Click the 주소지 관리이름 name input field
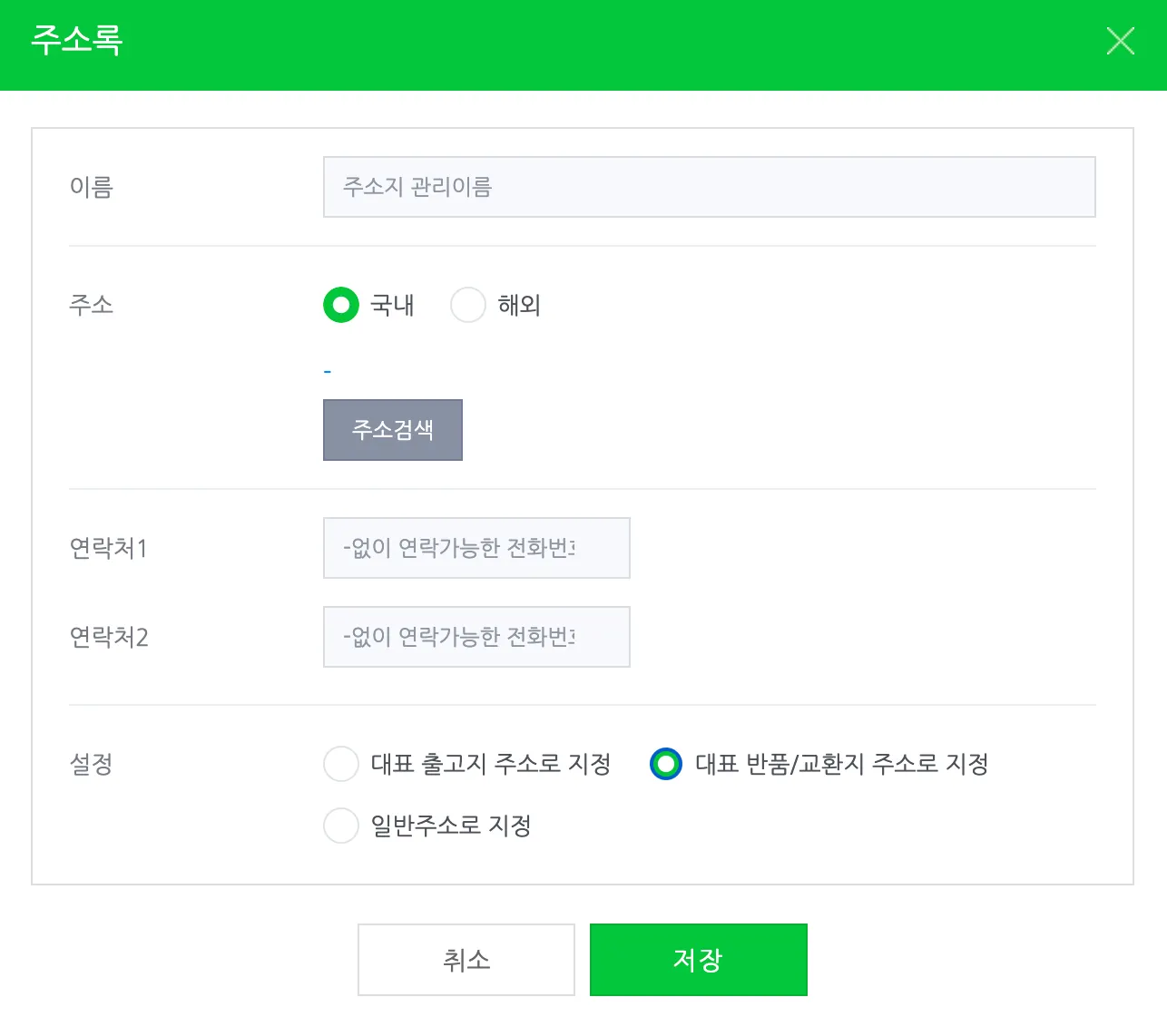 pyautogui.click(x=709, y=187)
